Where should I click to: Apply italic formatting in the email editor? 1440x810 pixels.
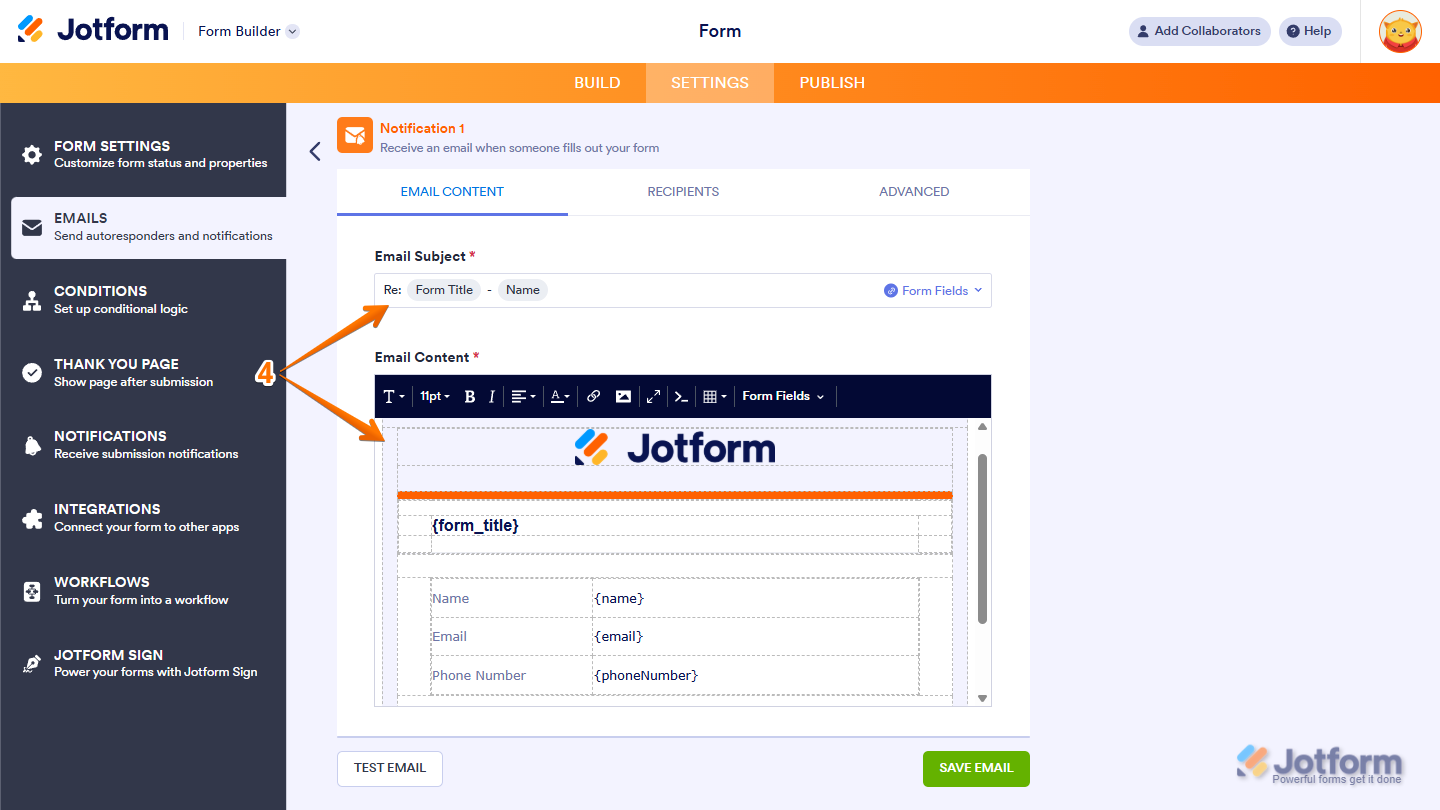[x=491, y=396]
